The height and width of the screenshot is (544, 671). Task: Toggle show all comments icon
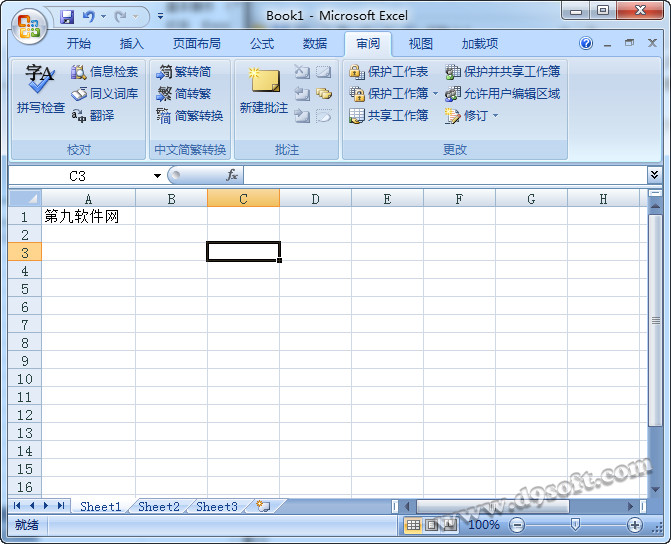click(x=324, y=93)
